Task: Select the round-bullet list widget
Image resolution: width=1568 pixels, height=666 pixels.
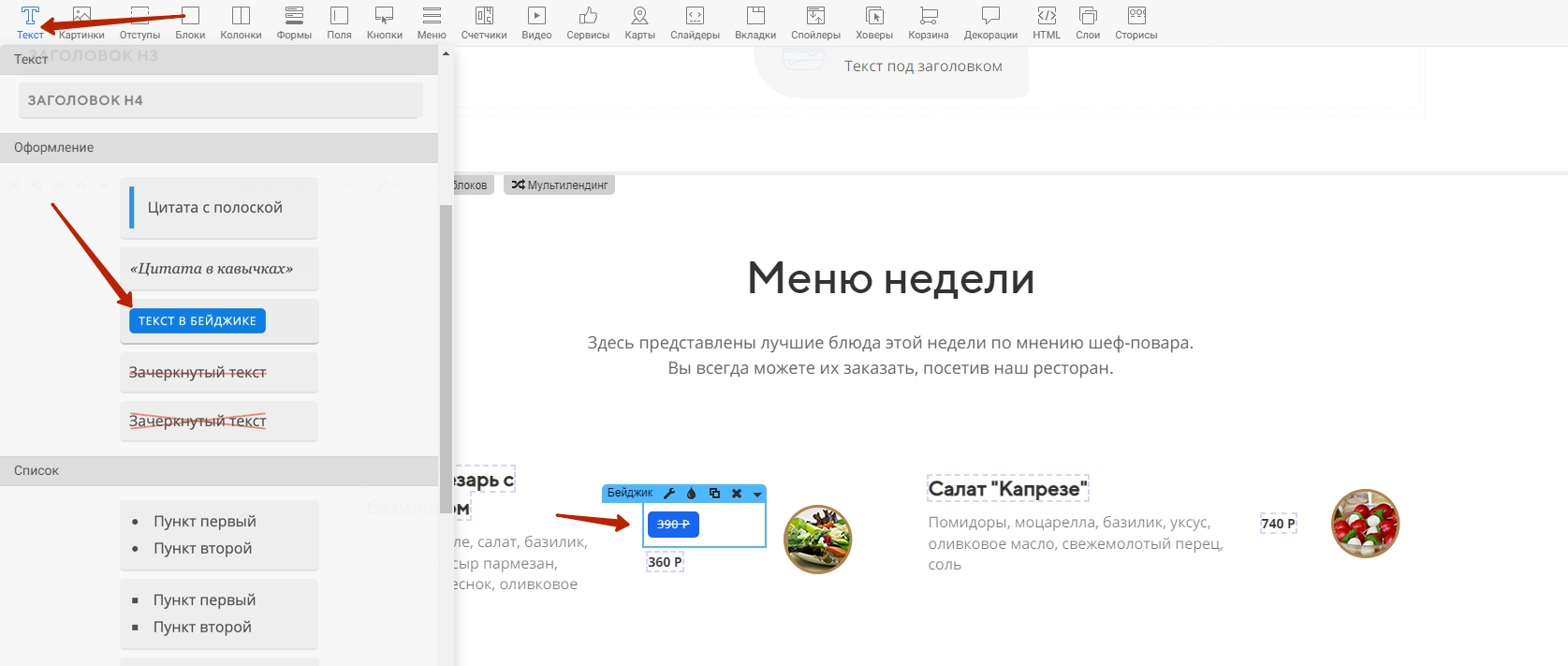Action: [x=219, y=535]
